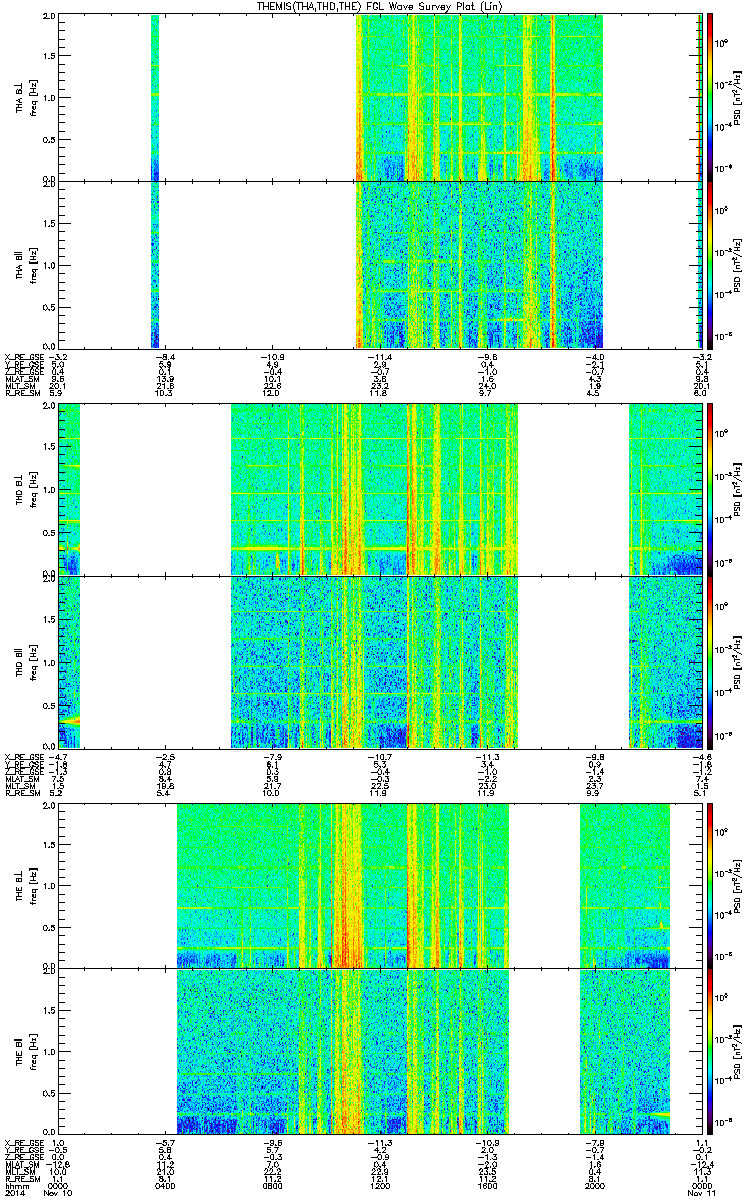Click the PSD [nT²/Hz] label of THD B∥
Screen dimensions: 750x1200
pos(738,661)
